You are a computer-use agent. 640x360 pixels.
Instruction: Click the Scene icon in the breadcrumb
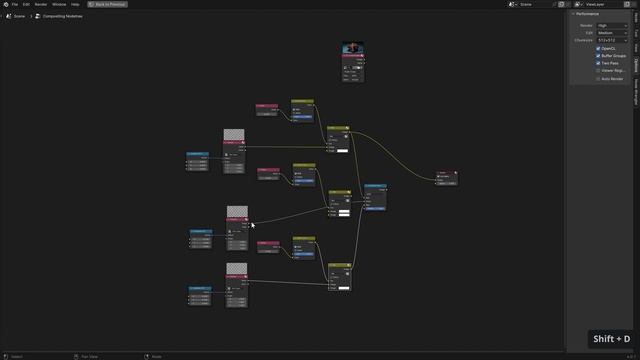coord(8,16)
